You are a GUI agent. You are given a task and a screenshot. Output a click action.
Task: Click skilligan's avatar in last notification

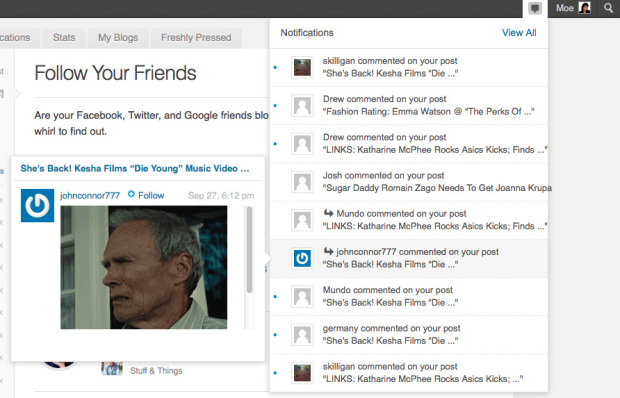pos(302,373)
